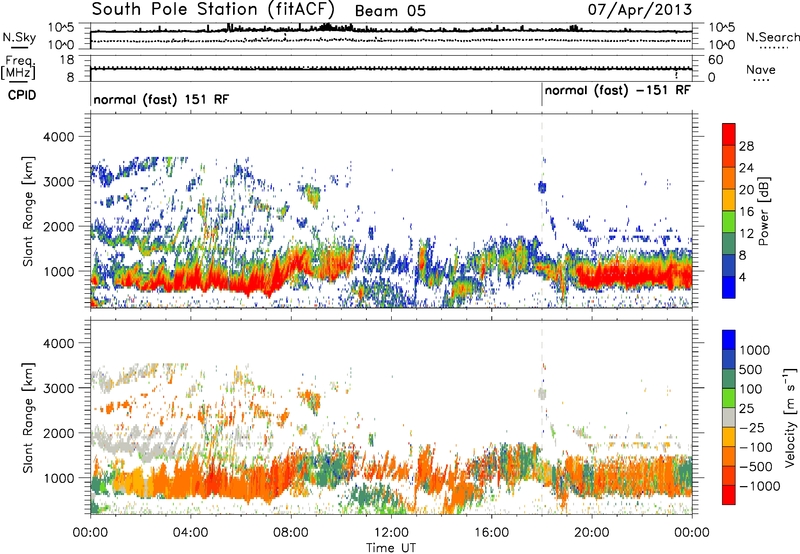The width and height of the screenshot is (800, 554).
Task: Pick the bright blue bottom segment of Power colorbar
Action: coord(729,287)
